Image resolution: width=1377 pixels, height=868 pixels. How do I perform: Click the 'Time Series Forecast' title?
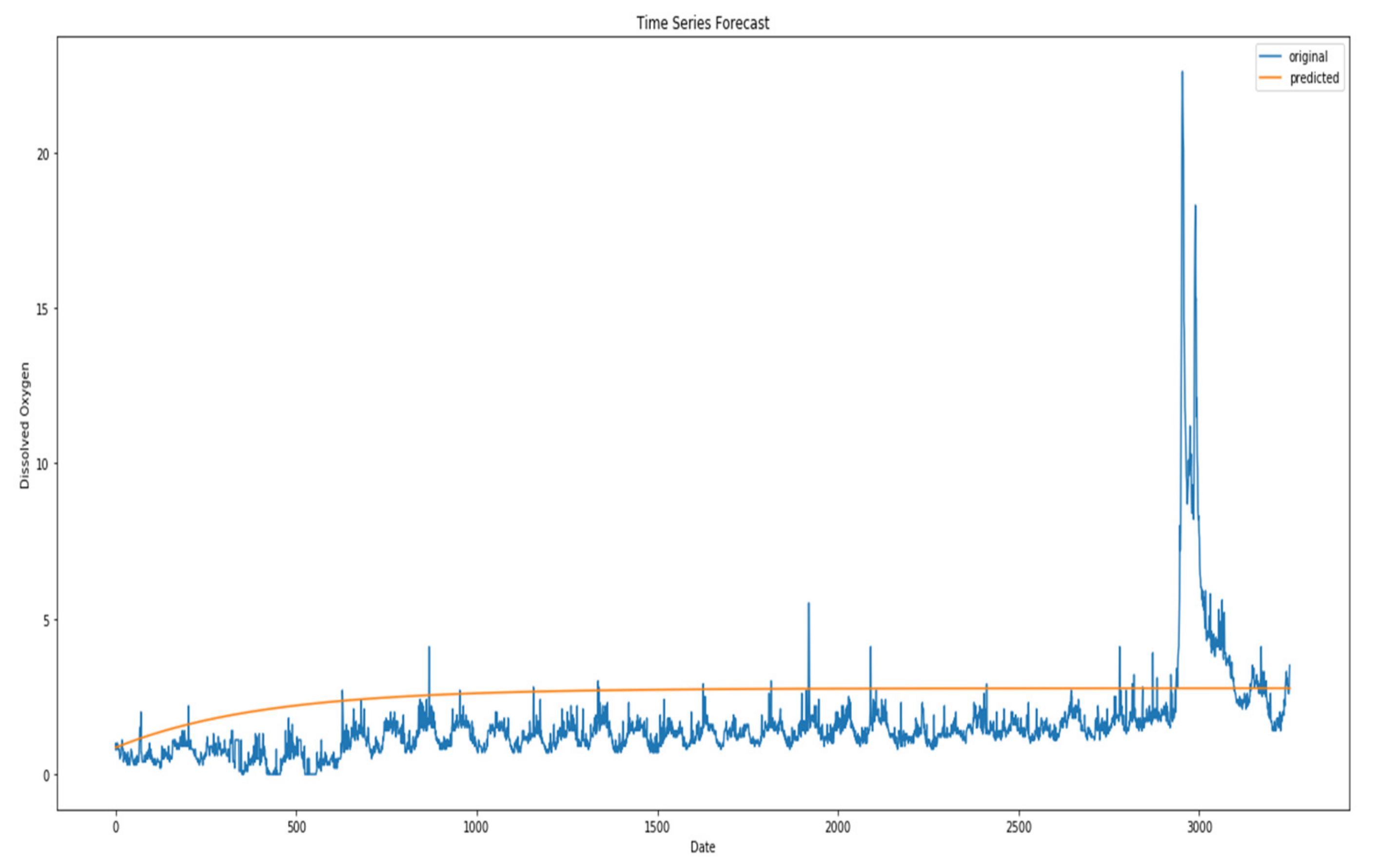(x=702, y=23)
